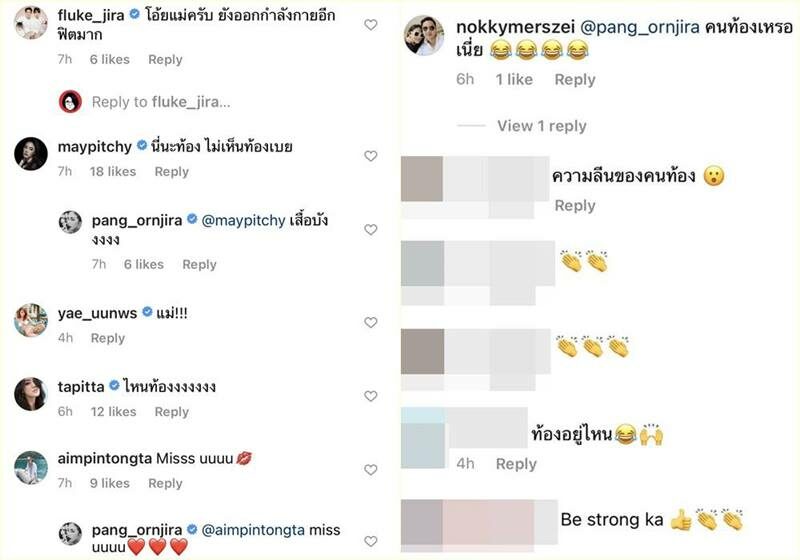Like maypitchy's comment with heart icon
Image resolution: width=800 pixels, height=560 pixels.
coord(370,156)
